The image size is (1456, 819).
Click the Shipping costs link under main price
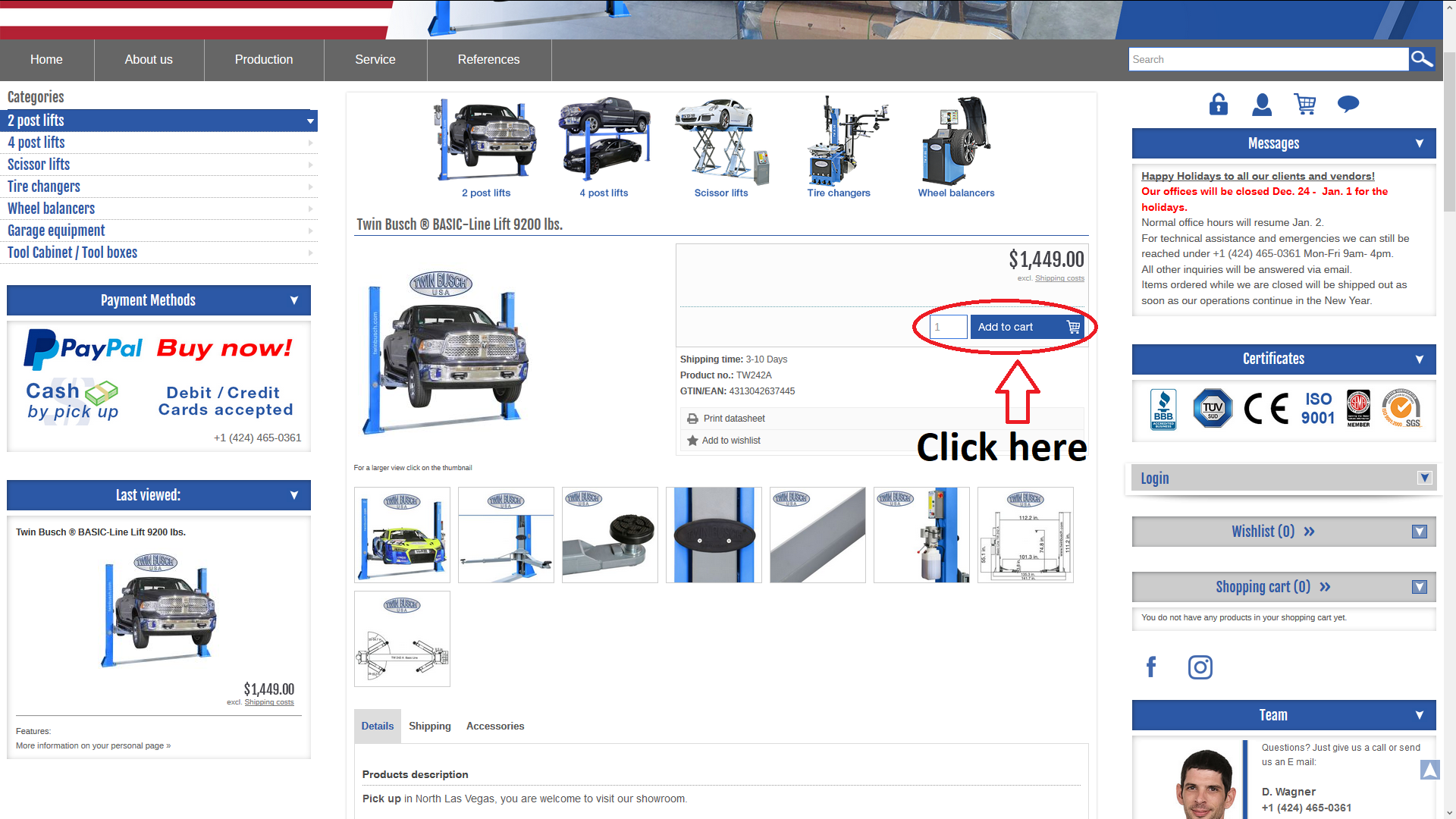1059,278
